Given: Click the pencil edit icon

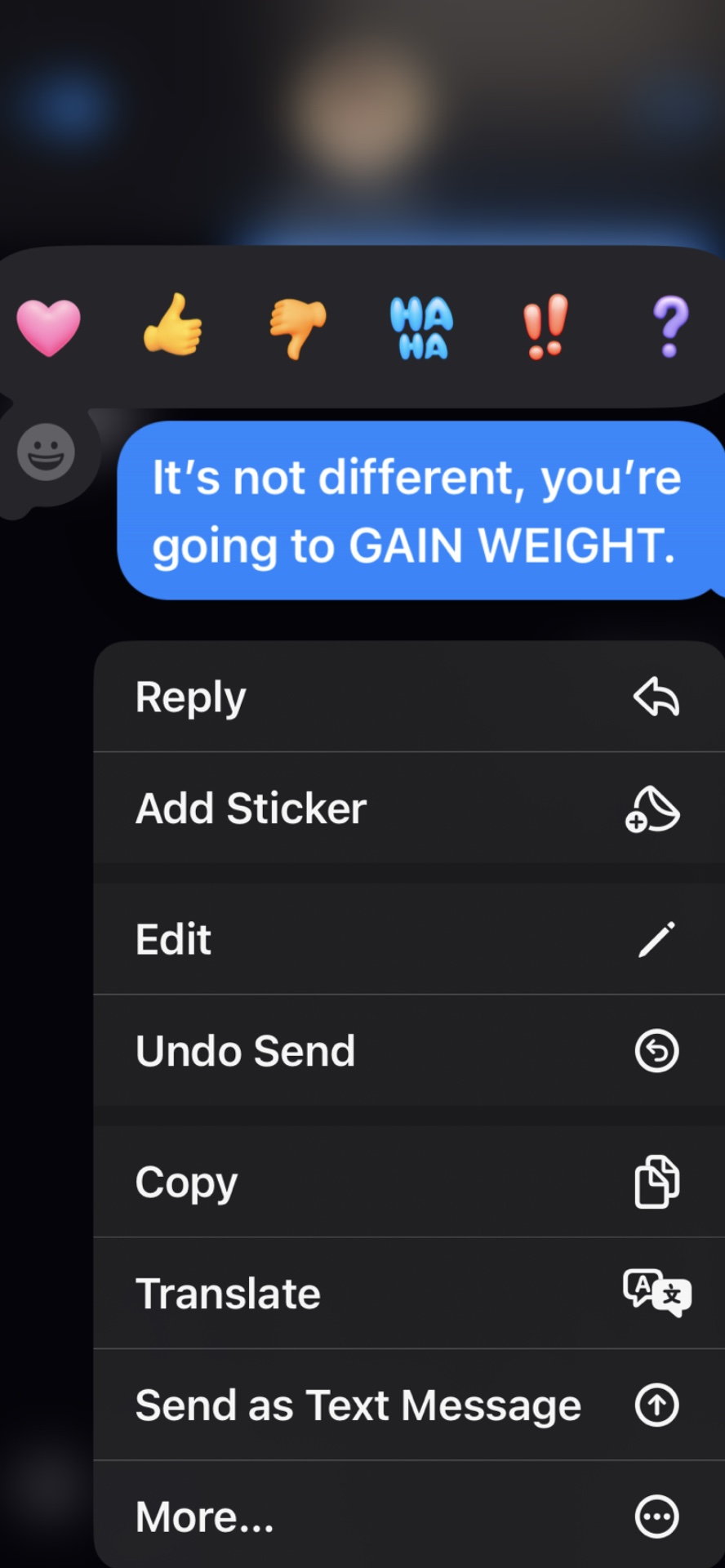Looking at the screenshot, I should (656, 939).
